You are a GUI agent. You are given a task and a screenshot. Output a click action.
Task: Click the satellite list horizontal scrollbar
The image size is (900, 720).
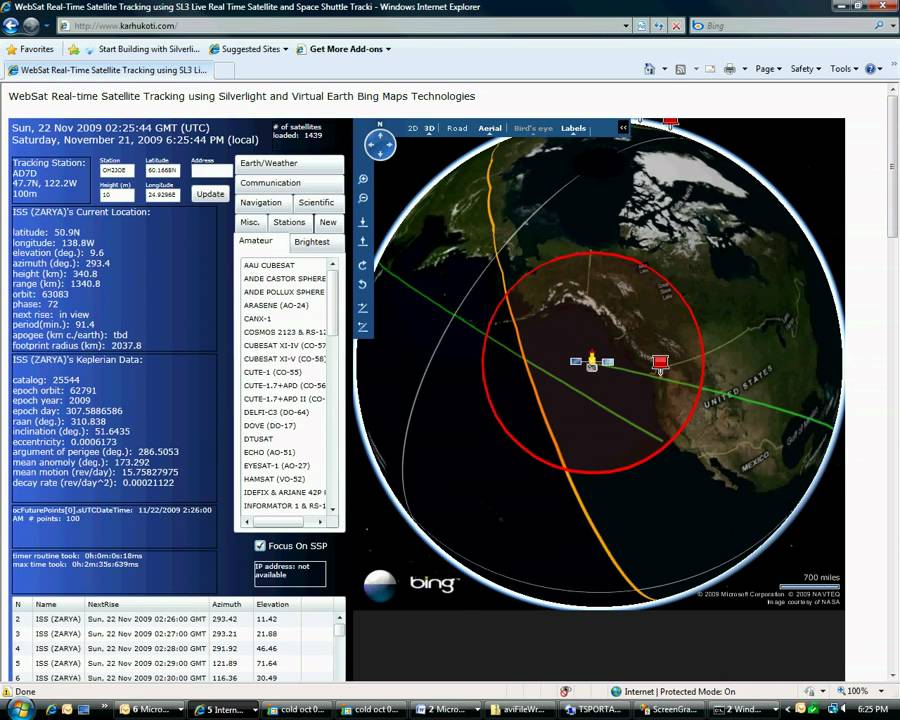284,522
